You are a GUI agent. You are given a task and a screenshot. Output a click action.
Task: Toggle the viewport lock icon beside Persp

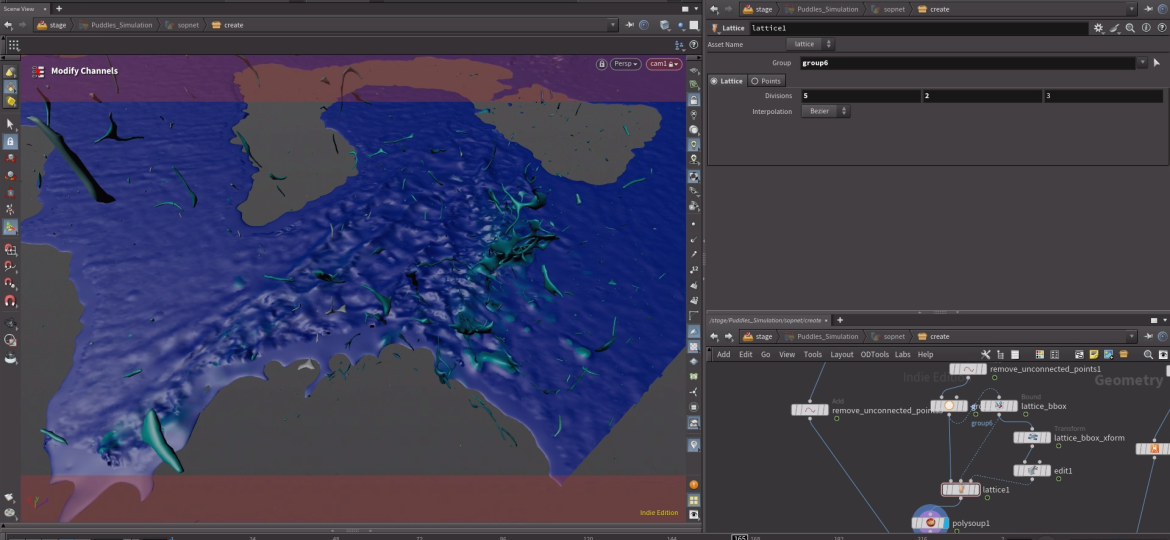pyautogui.click(x=601, y=64)
